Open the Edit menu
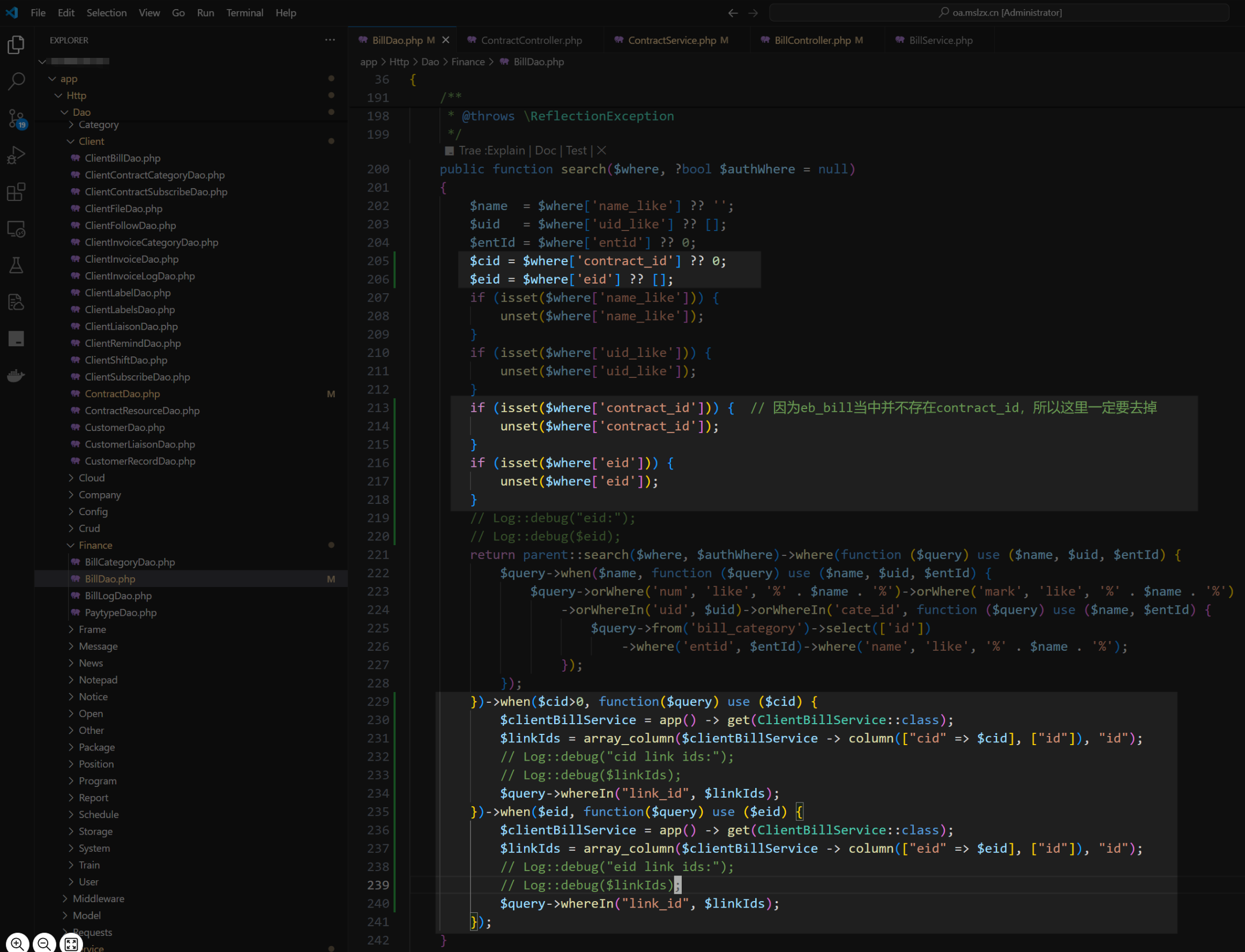 click(66, 12)
